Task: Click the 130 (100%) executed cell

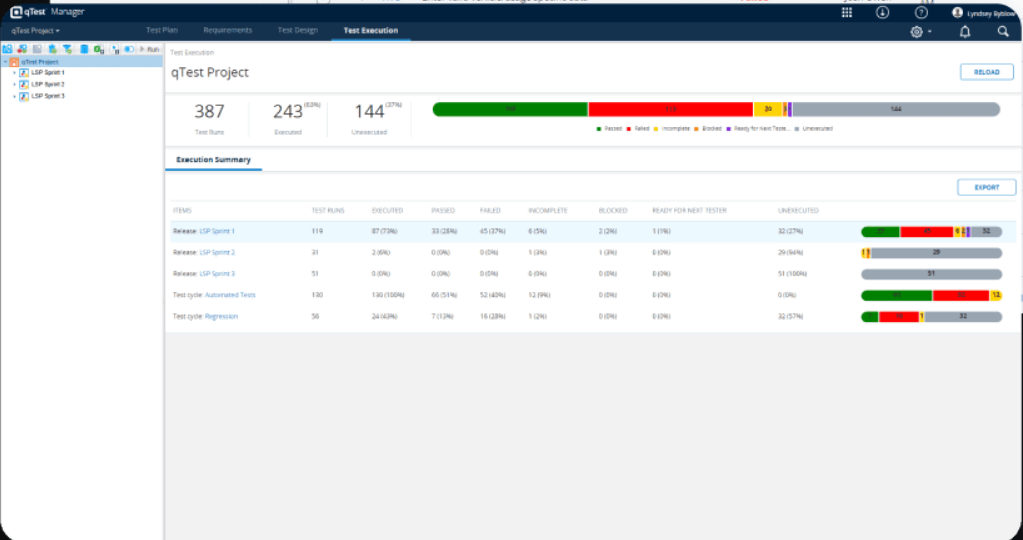Action: point(388,295)
